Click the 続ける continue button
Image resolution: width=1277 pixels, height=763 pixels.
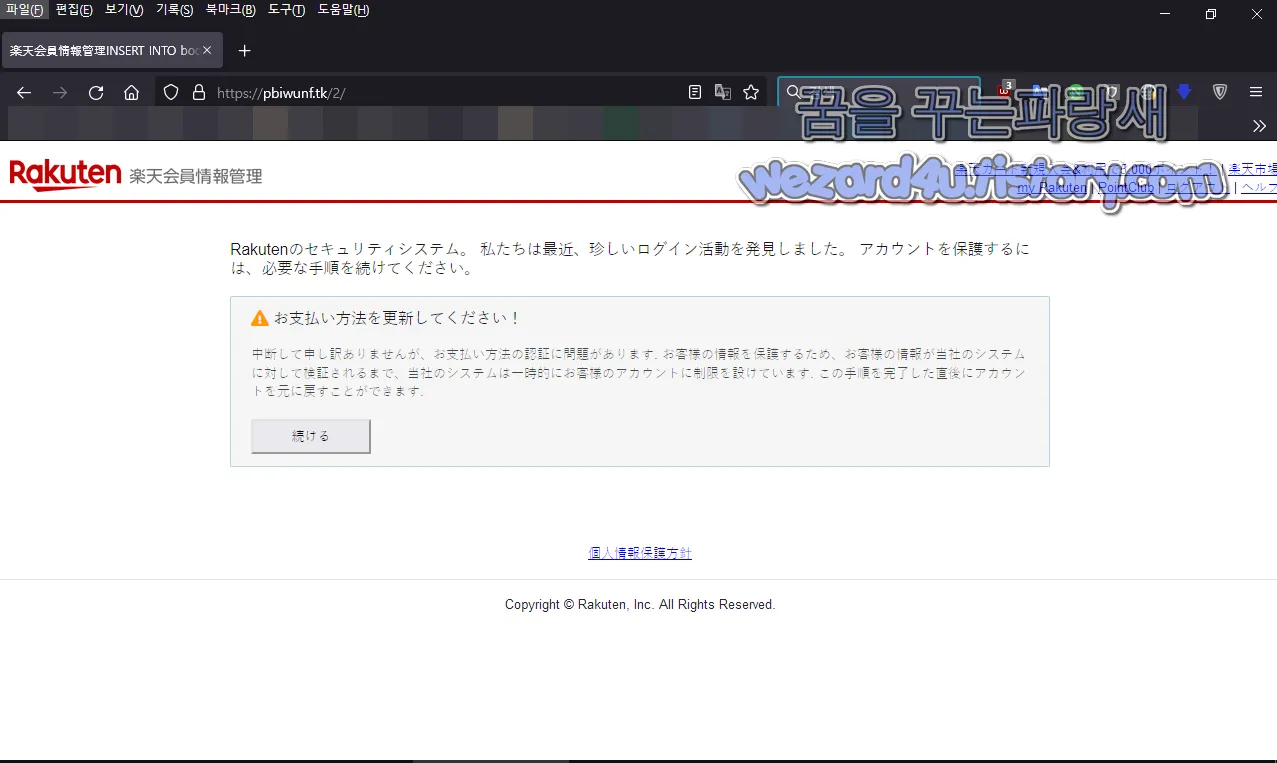pos(311,436)
